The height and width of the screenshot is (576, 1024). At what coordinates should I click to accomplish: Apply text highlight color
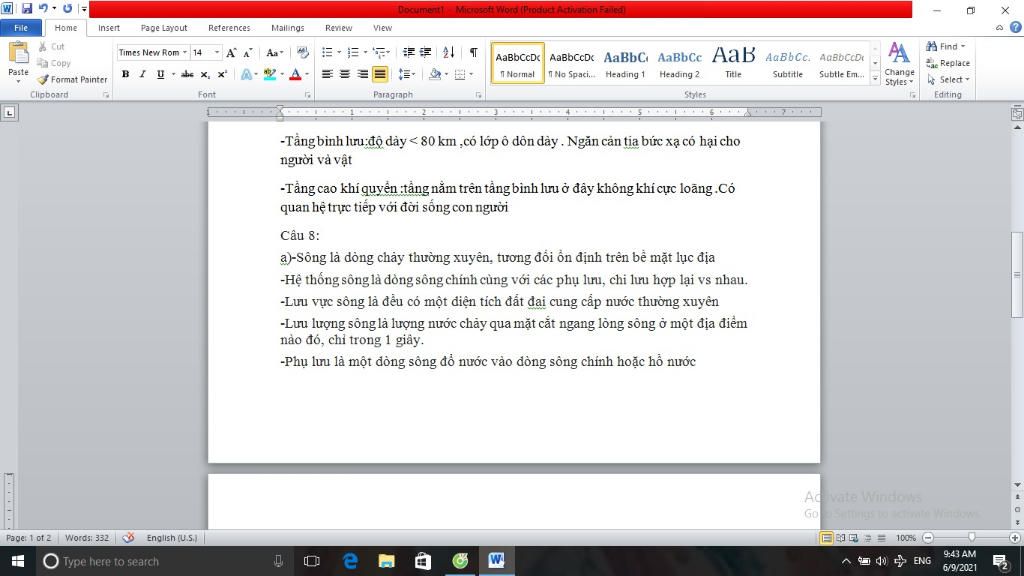point(269,74)
